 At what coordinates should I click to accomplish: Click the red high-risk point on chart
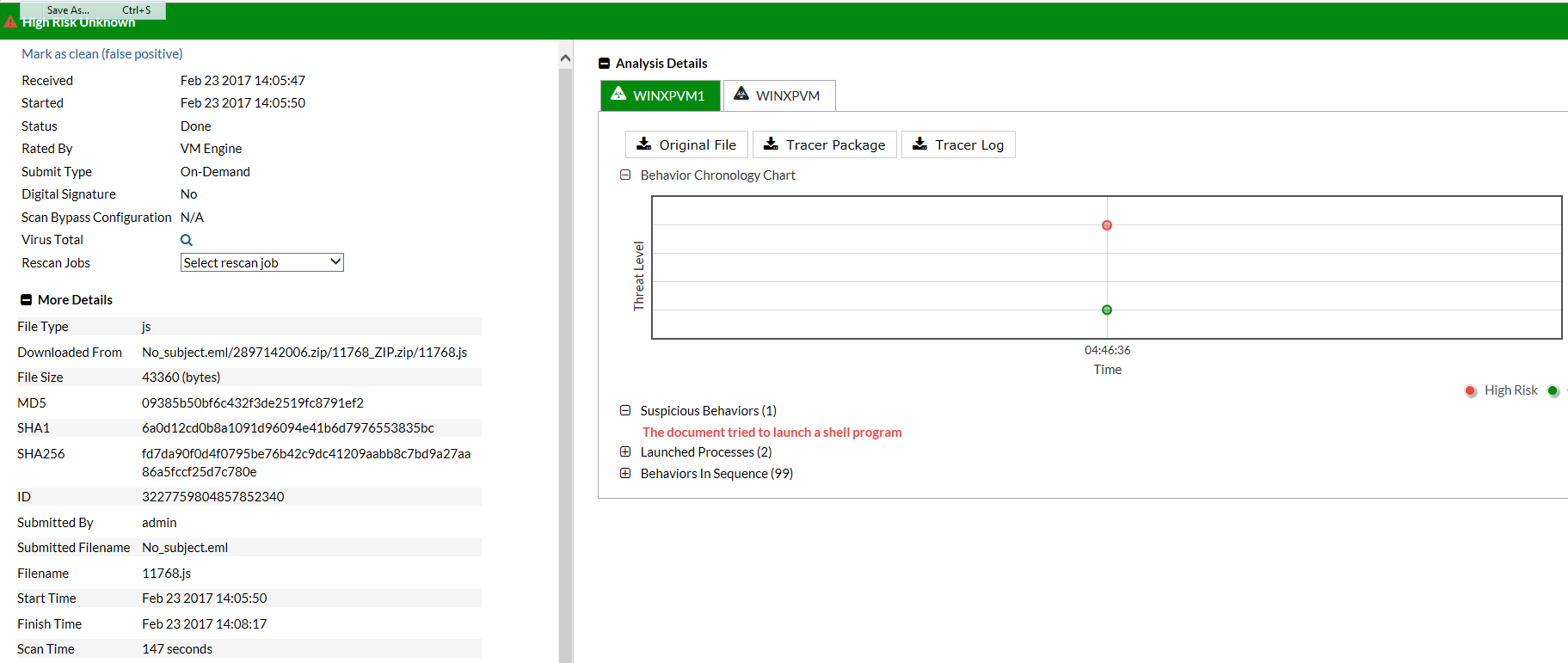coord(1107,225)
